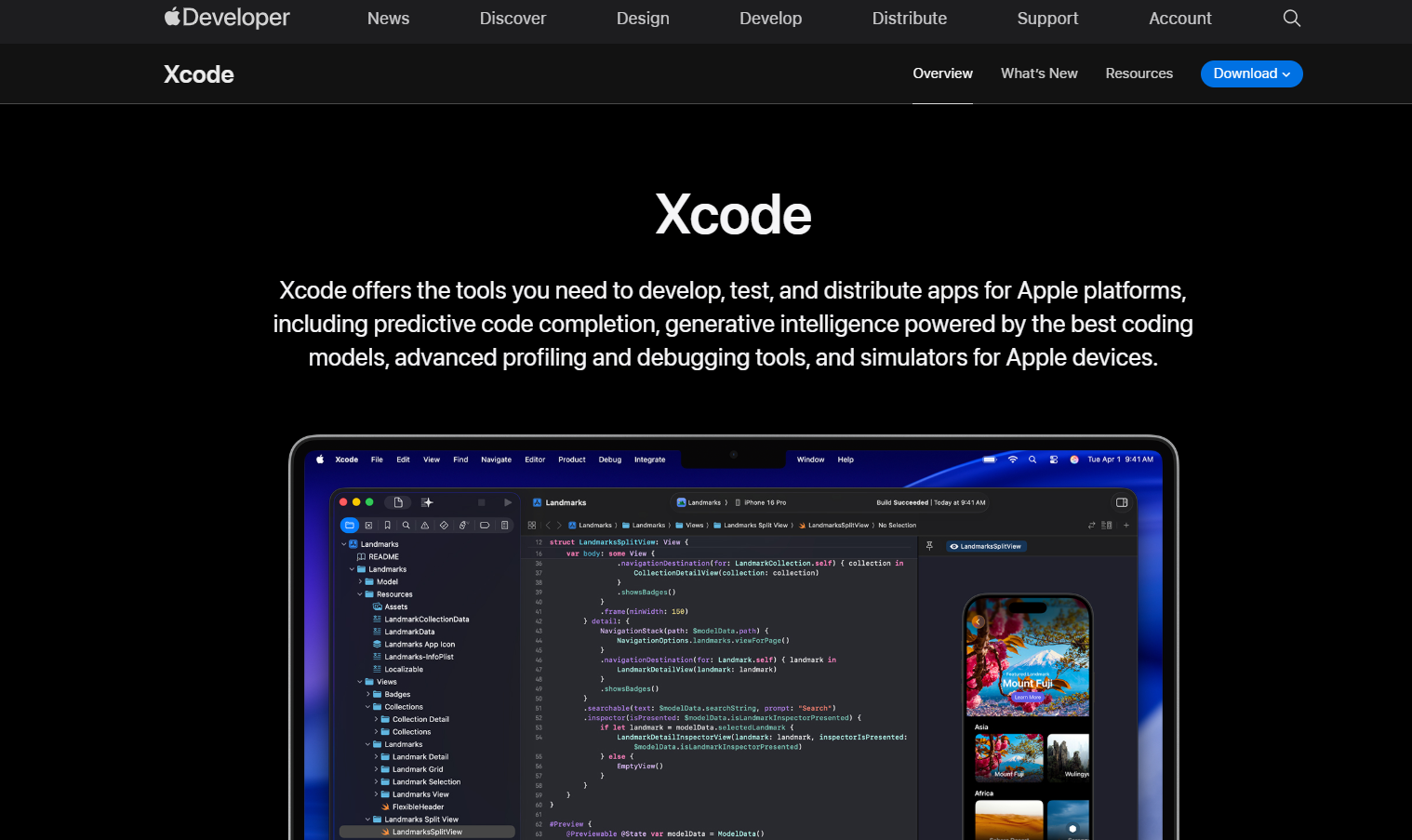Click the Project navigator folder icon in Xcode
Viewport: 1412px width, 840px height.
click(x=349, y=526)
